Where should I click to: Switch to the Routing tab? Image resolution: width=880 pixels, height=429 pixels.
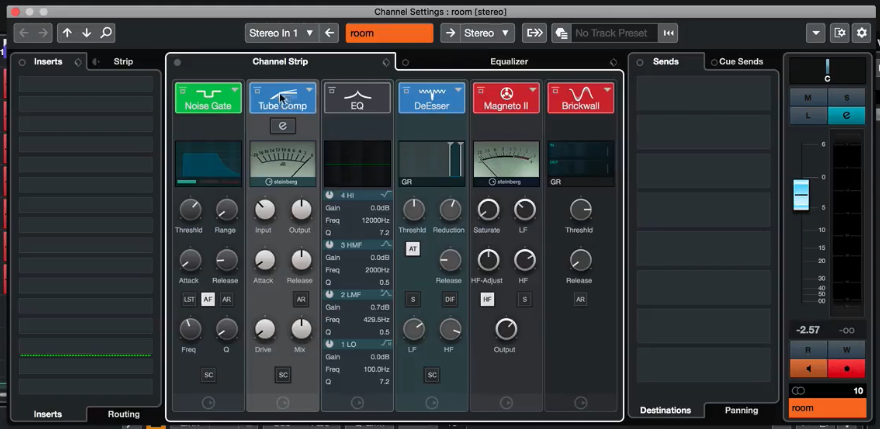coord(123,414)
